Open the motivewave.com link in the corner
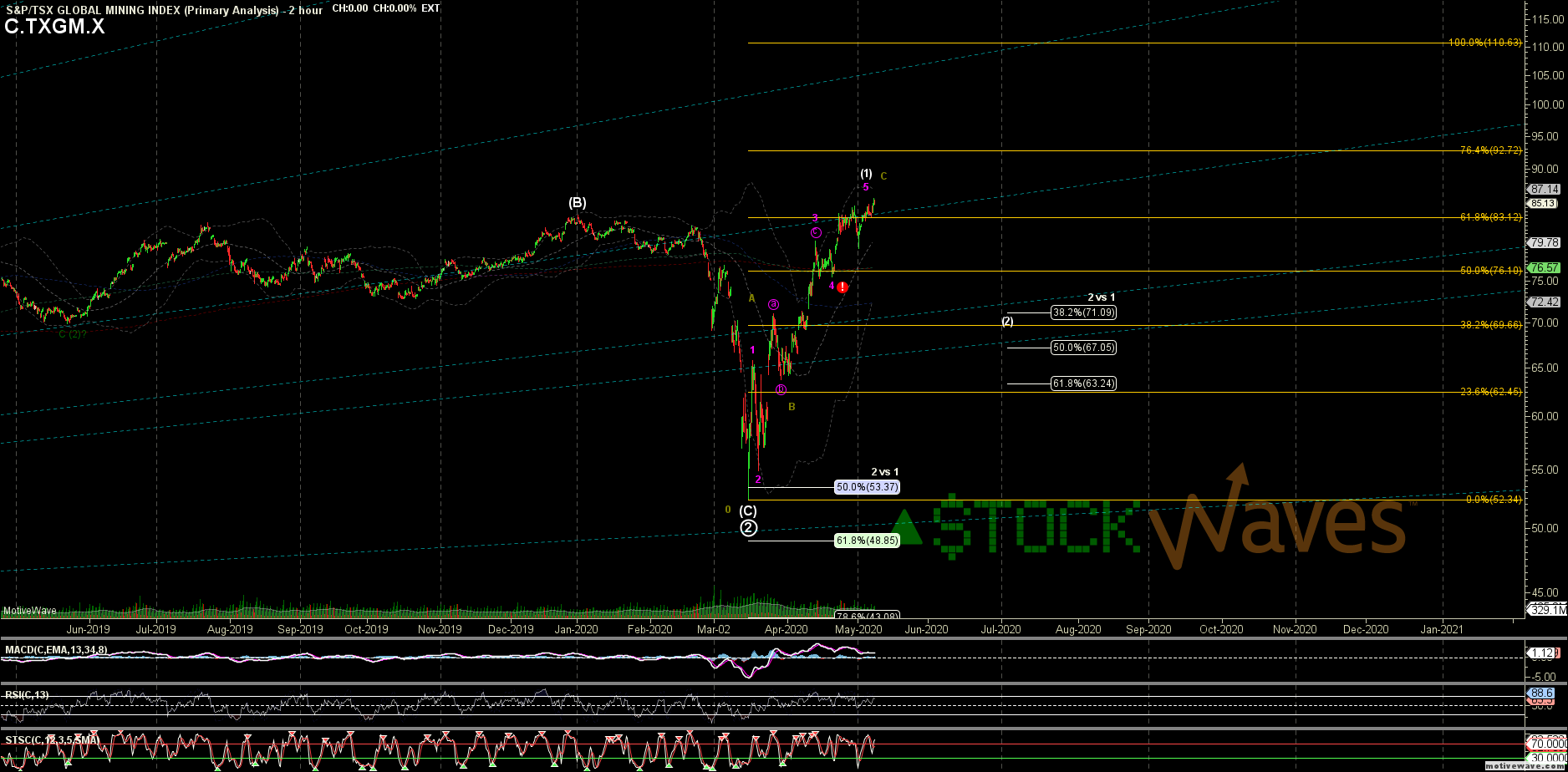 (x=1523, y=765)
